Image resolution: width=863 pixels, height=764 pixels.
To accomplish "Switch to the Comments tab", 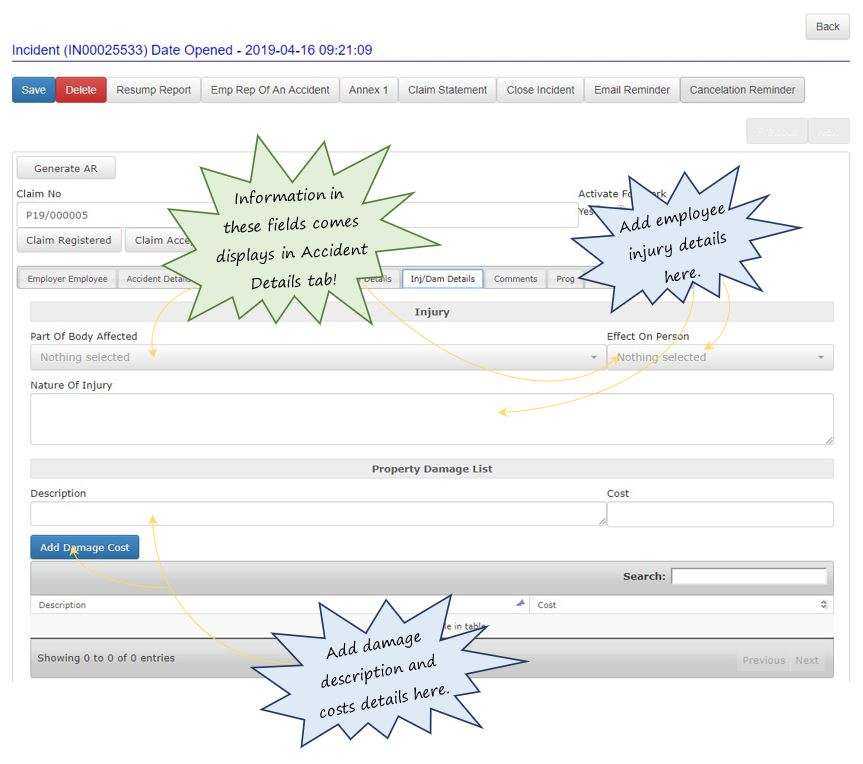I will [x=515, y=278].
